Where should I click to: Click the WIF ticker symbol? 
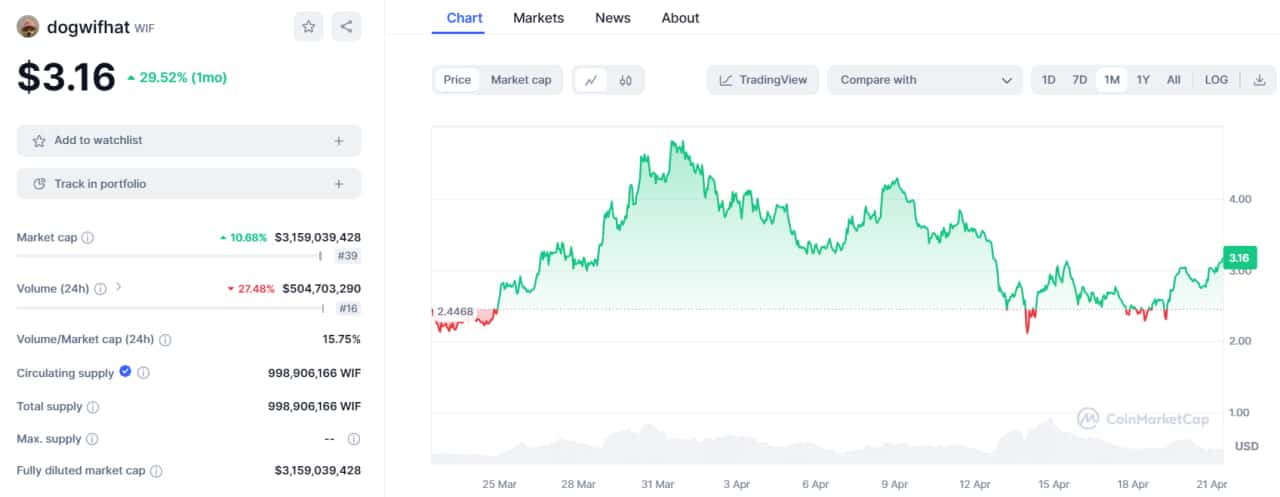click(145, 28)
